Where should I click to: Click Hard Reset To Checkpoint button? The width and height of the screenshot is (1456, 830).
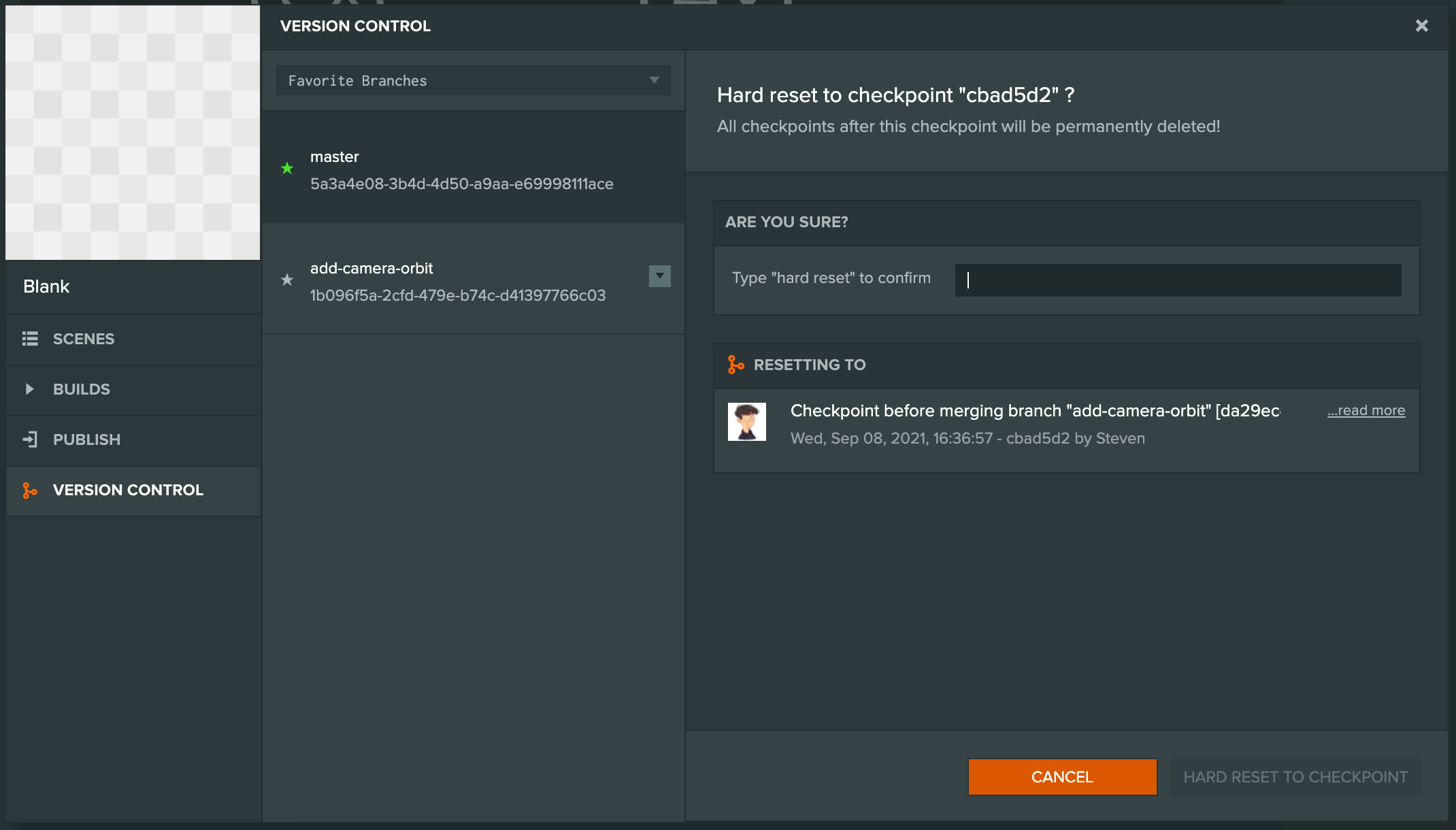[x=1295, y=777]
